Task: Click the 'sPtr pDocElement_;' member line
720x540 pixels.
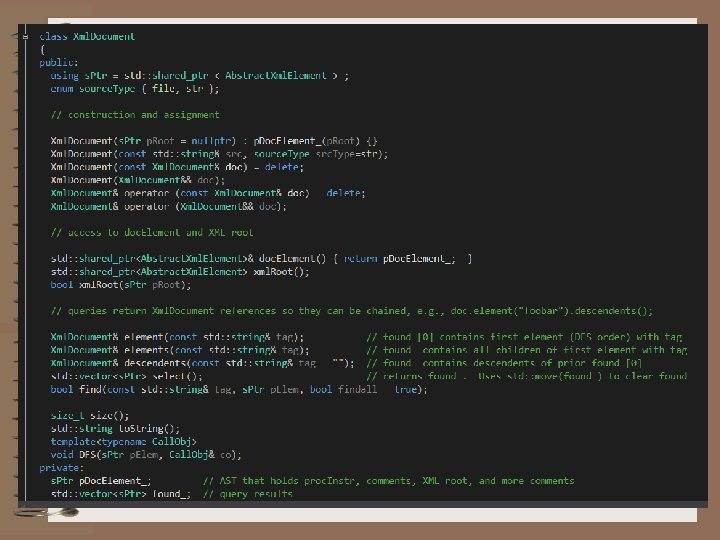Action: (x=101, y=481)
